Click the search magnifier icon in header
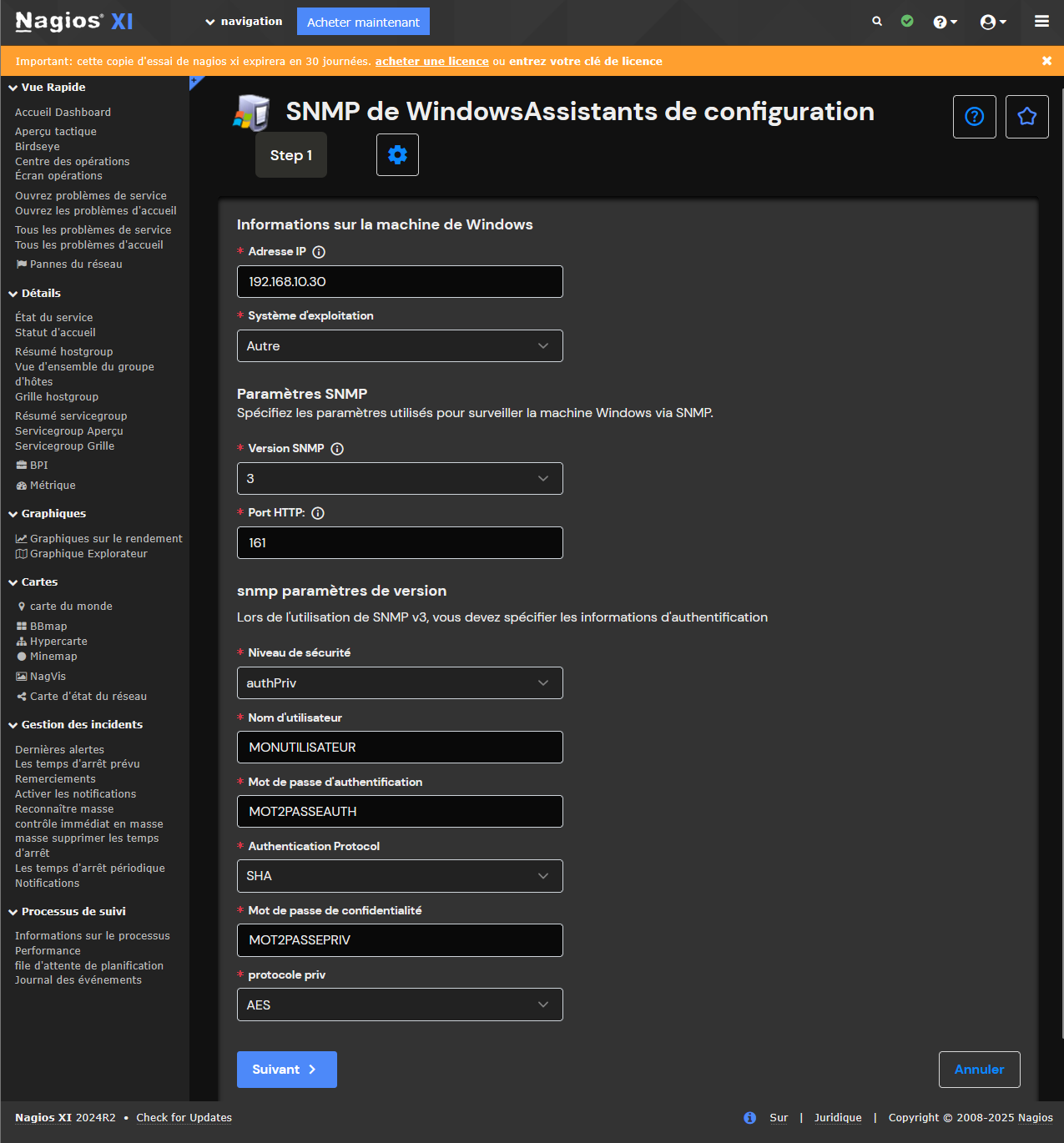This screenshot has height=1143, width=1064. coord(877,22)
